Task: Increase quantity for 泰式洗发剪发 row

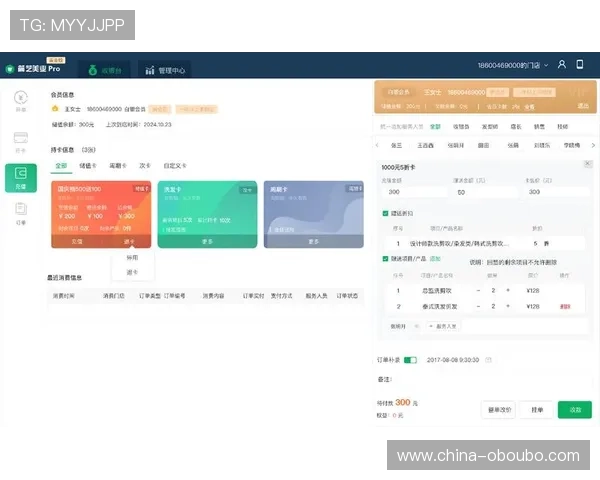Action: [508, 306]
